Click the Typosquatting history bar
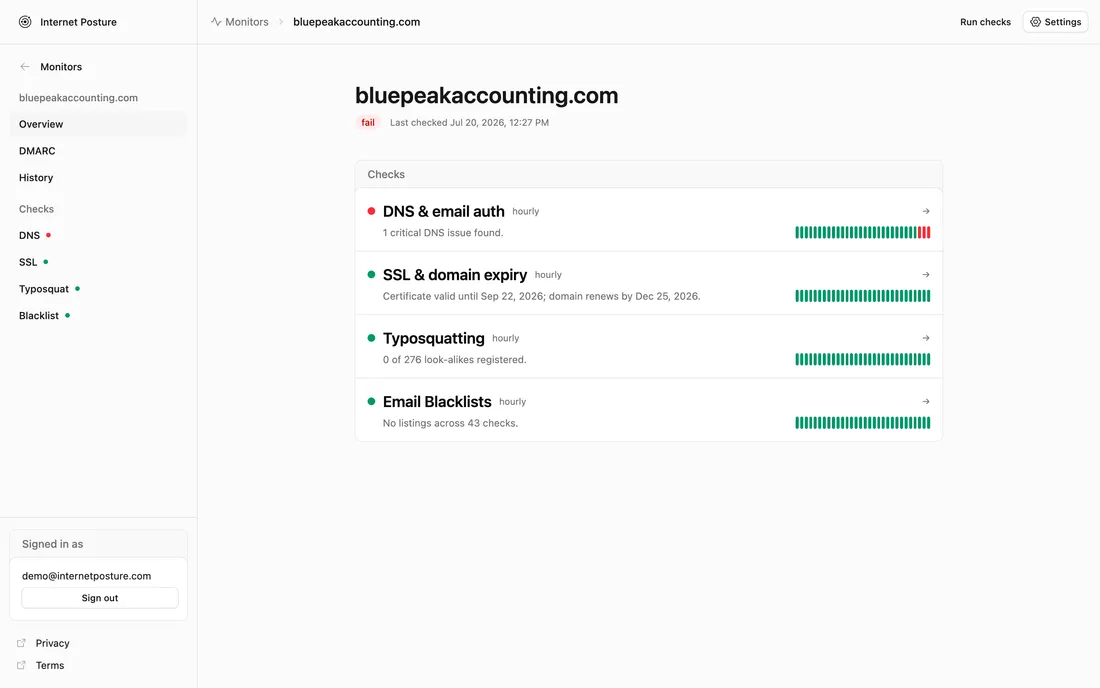Screen dimensions: 1100x688 pyautogui.click(x=862, y=359)
